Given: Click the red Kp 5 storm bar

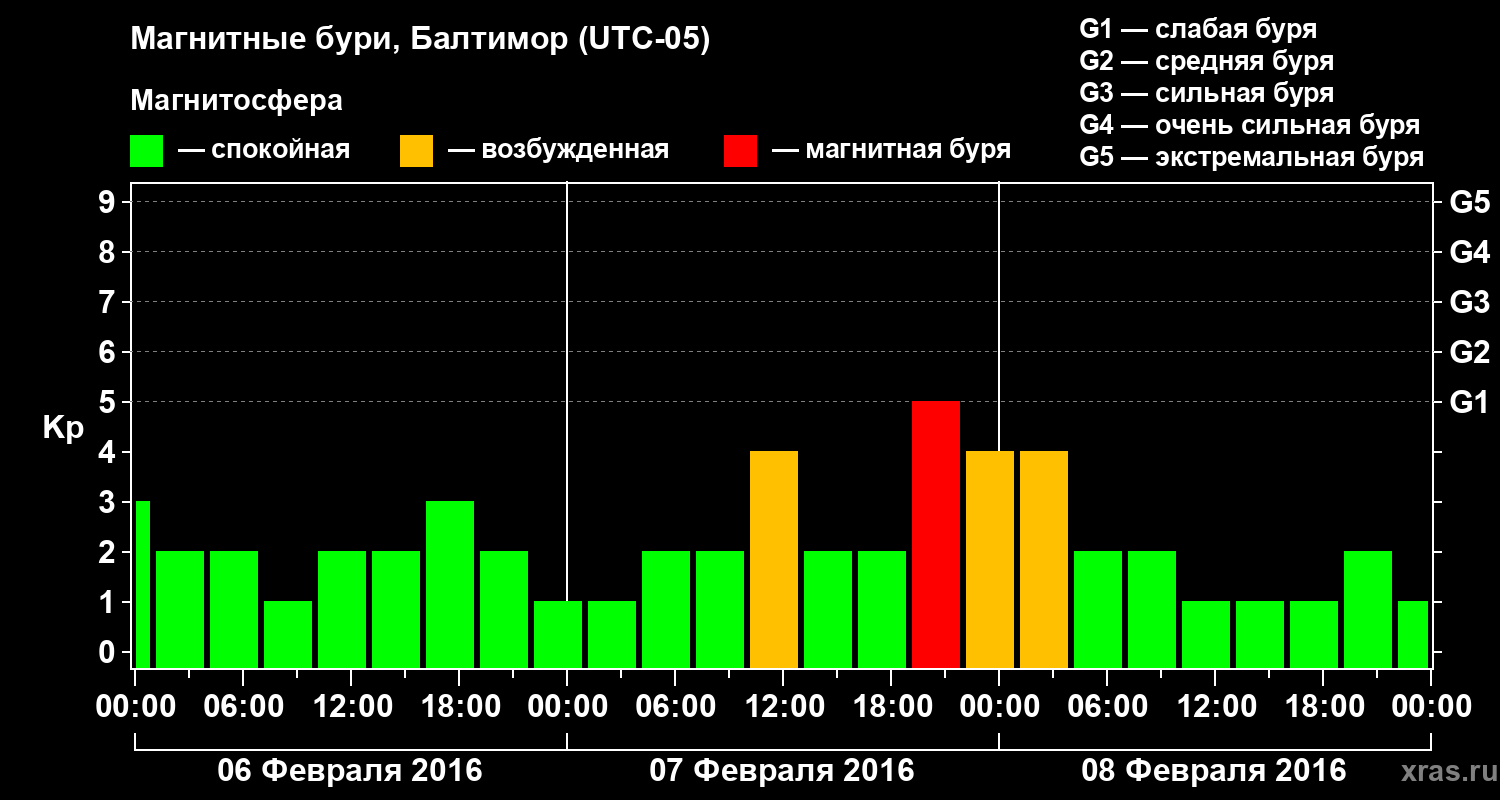Looking at the screenshot, I should (936, 534).
